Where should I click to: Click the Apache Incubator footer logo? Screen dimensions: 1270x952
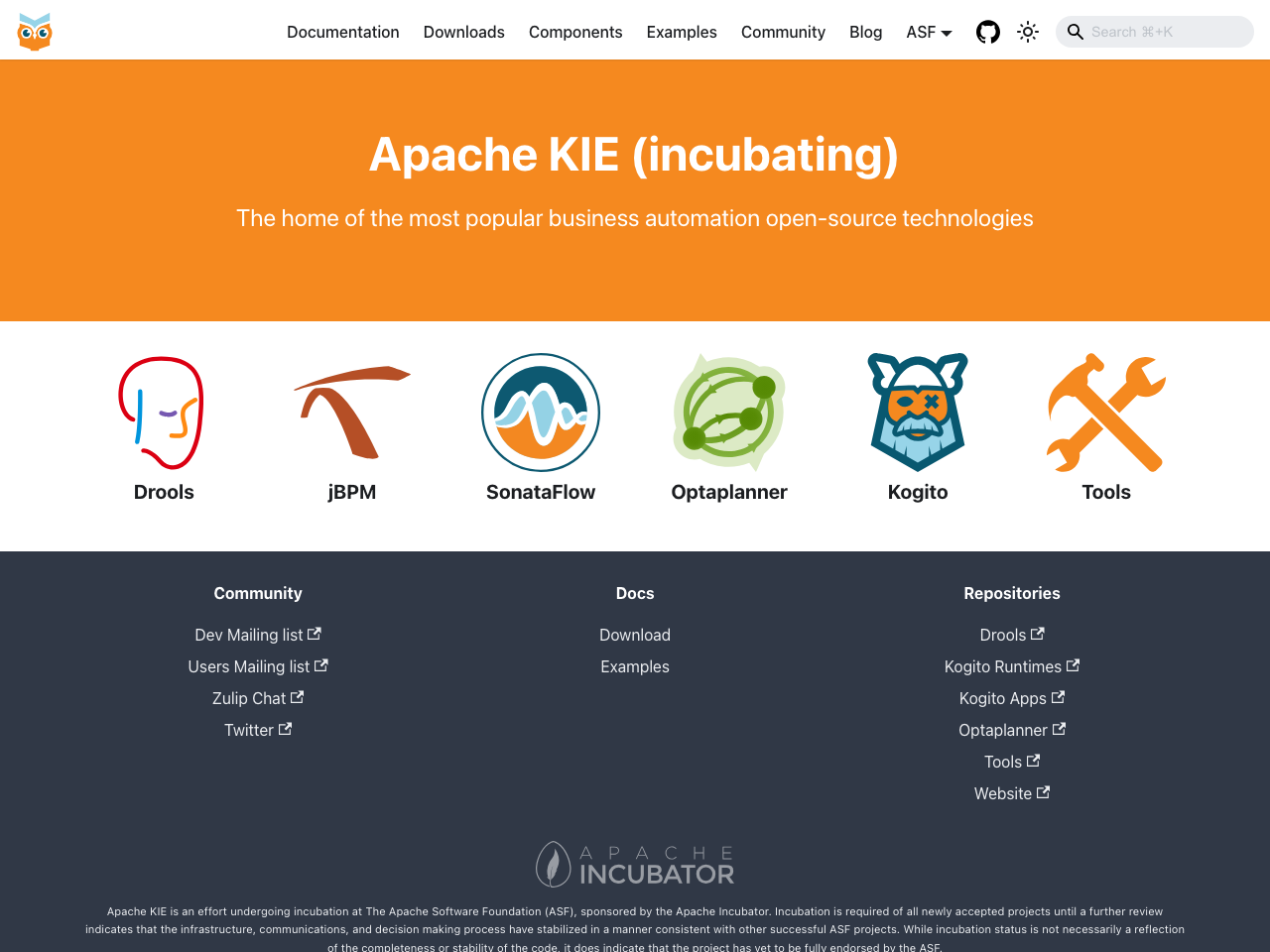tap(635, 864)
